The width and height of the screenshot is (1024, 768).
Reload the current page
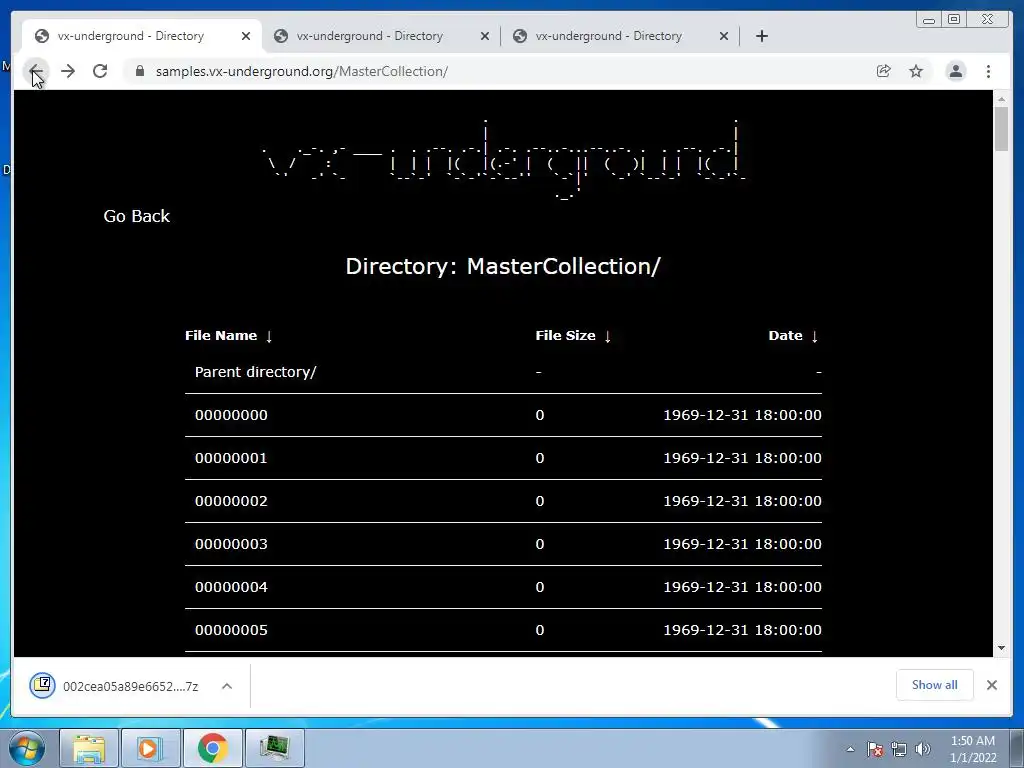point(100,71)
